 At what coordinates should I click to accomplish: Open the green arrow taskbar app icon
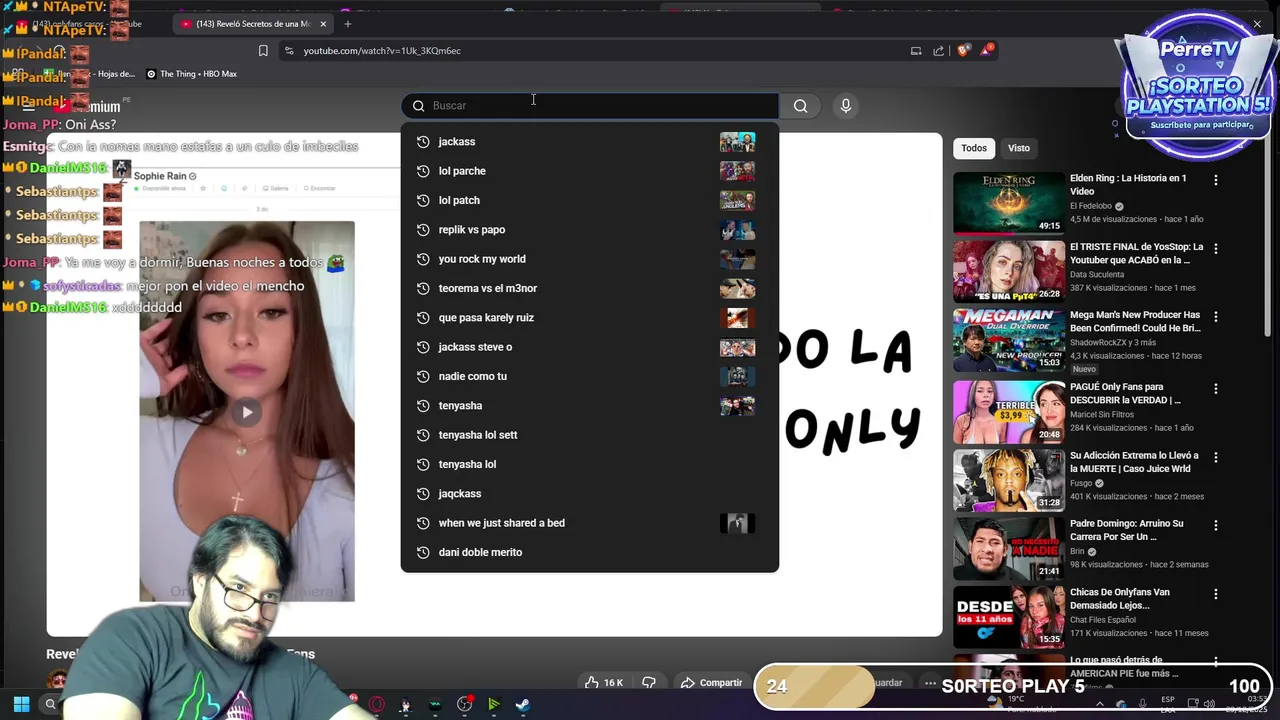pyautogui.click(x=494, y=704)
